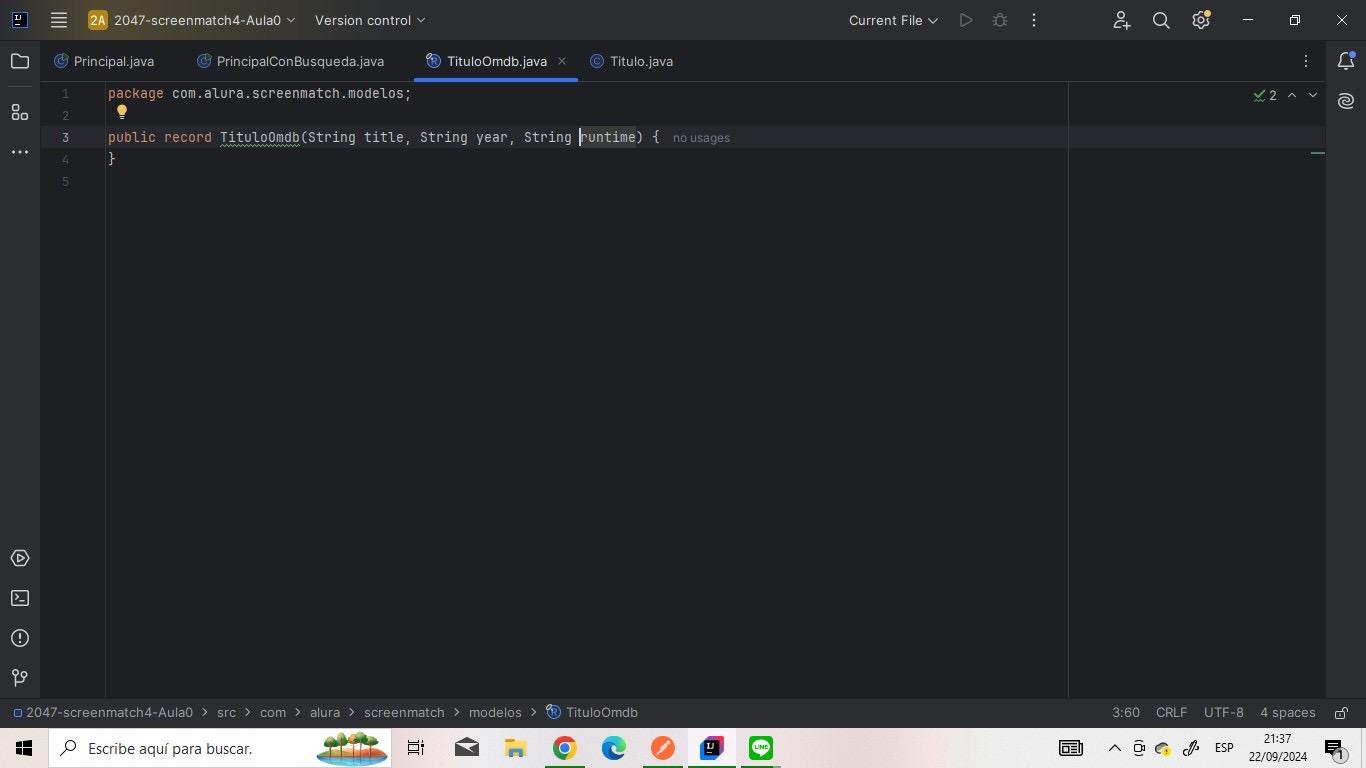
Task: Click the ESP language indicator
Action: 1224,748
